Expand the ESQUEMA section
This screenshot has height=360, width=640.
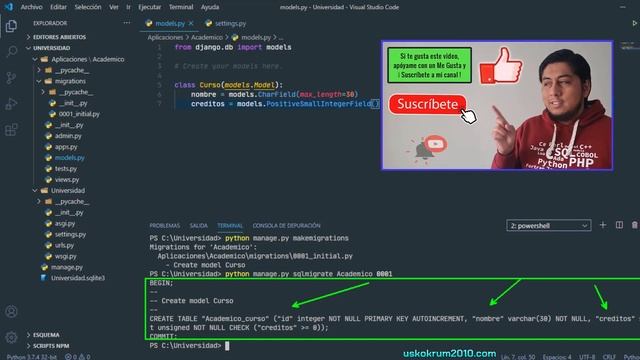coord(46,335)
